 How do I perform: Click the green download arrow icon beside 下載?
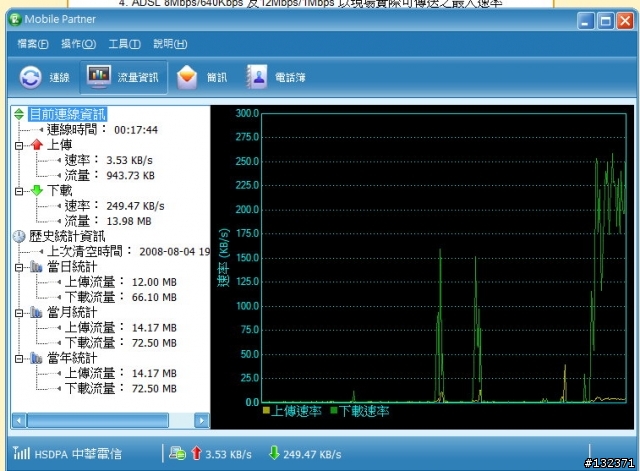pos(37,190)
